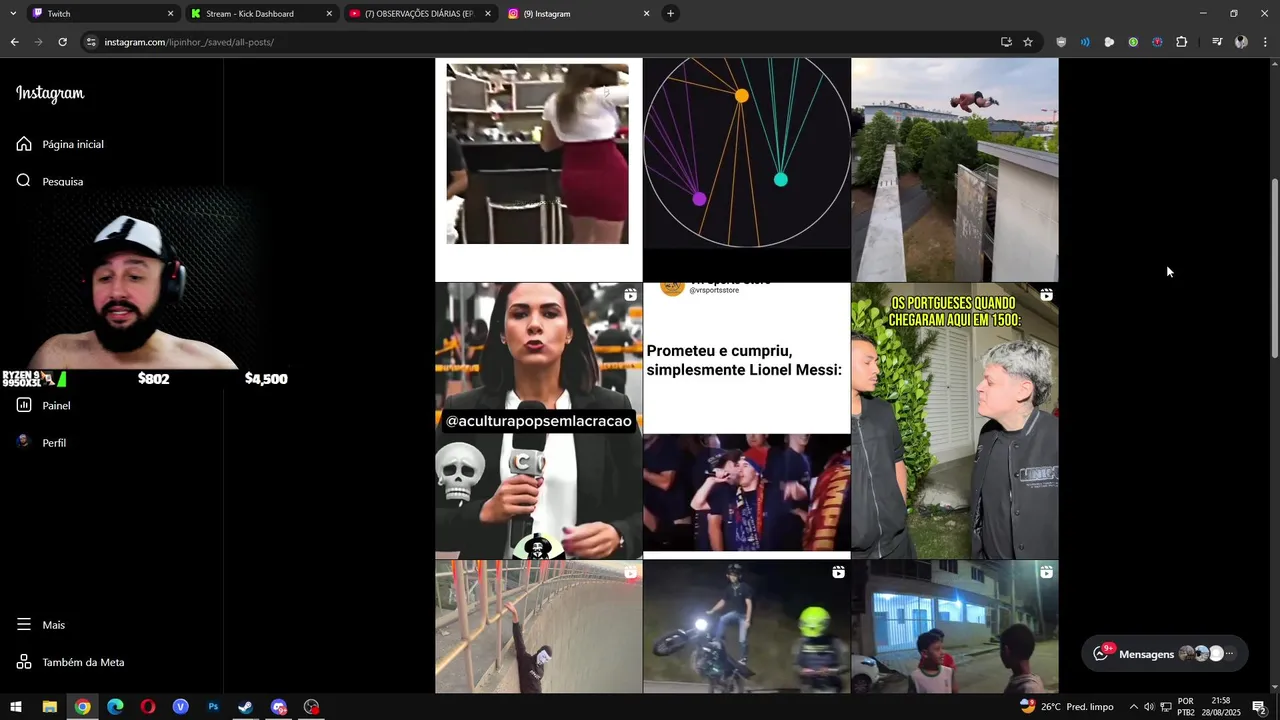Open Windows notification center
The height and width of the screenshot is (720, 1280).
(x=1259, y=707)
